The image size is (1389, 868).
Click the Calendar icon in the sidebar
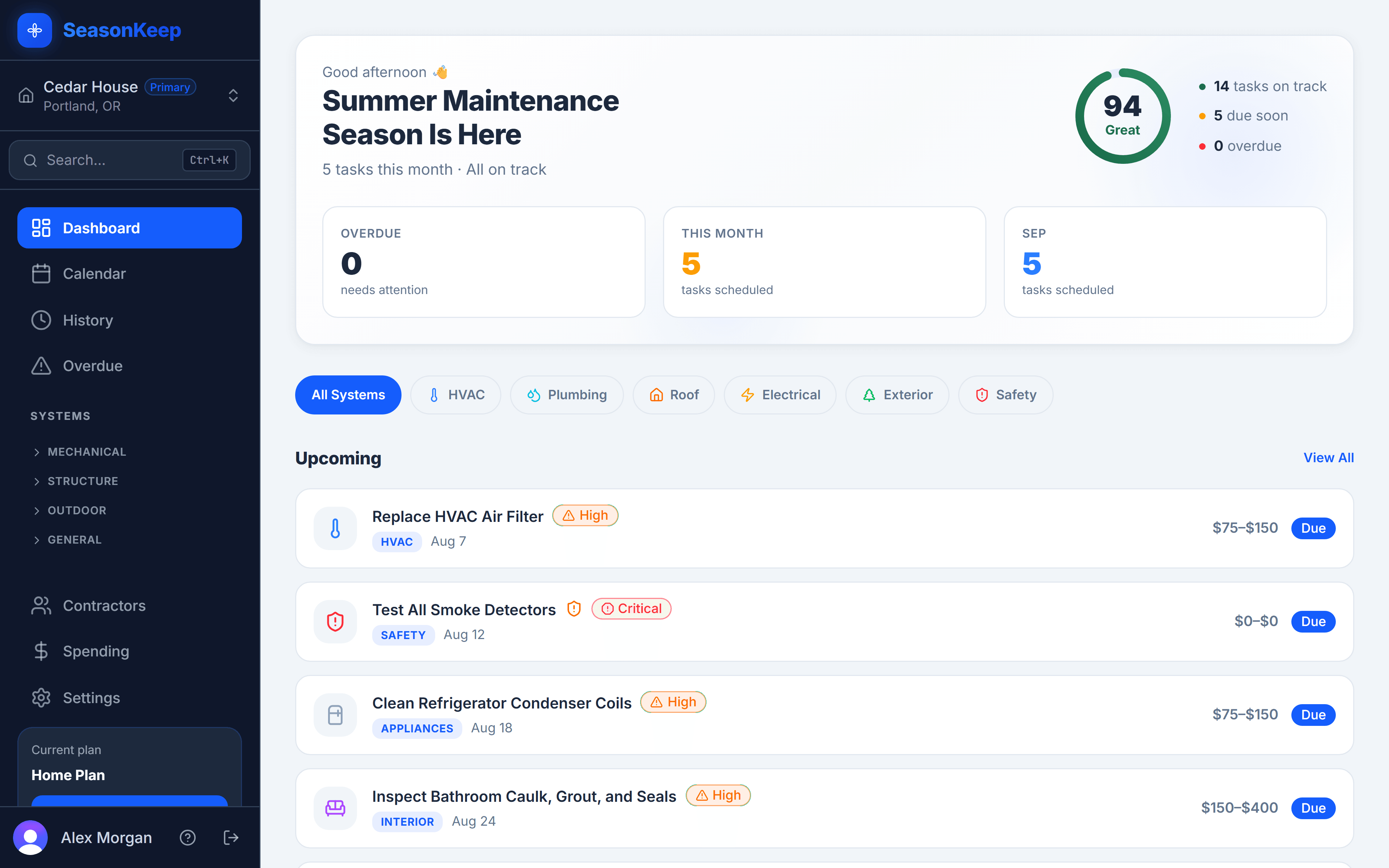41,274
